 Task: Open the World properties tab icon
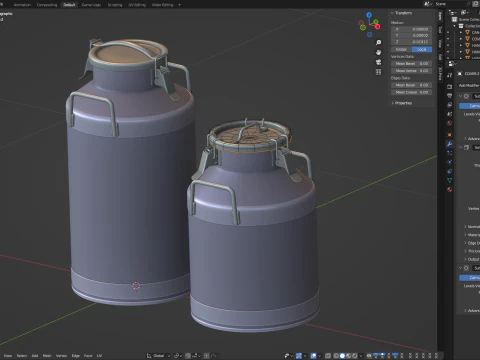[449, 123]
